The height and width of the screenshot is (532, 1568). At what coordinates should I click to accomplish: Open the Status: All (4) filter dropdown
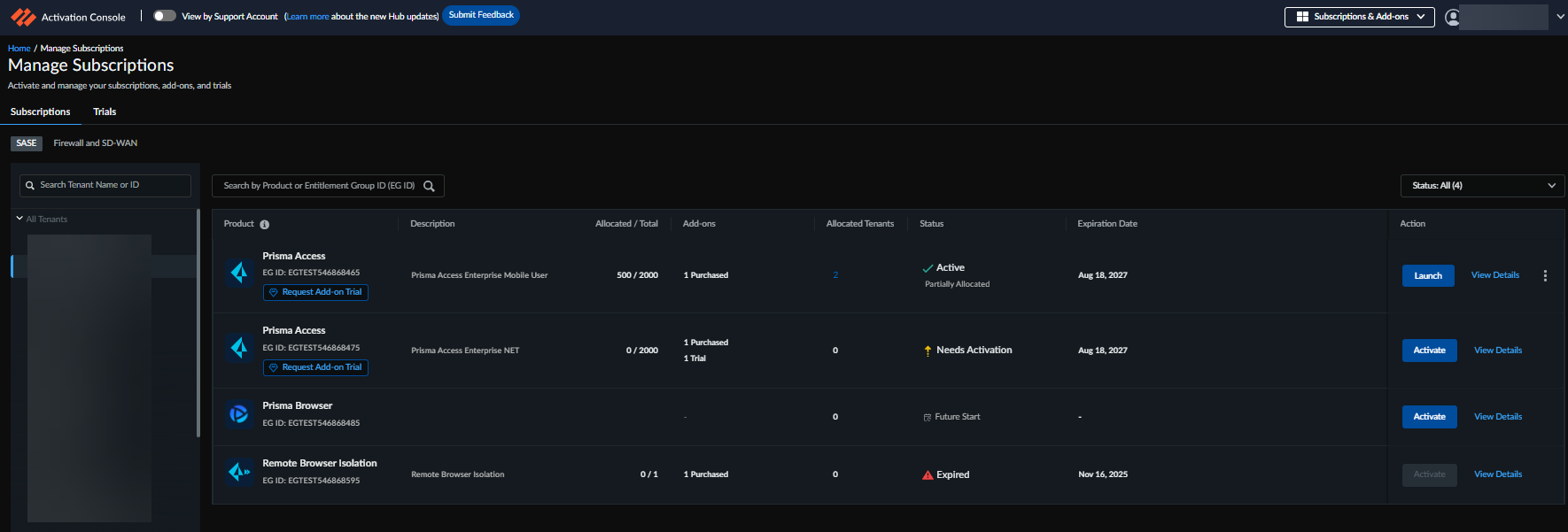1482,186
